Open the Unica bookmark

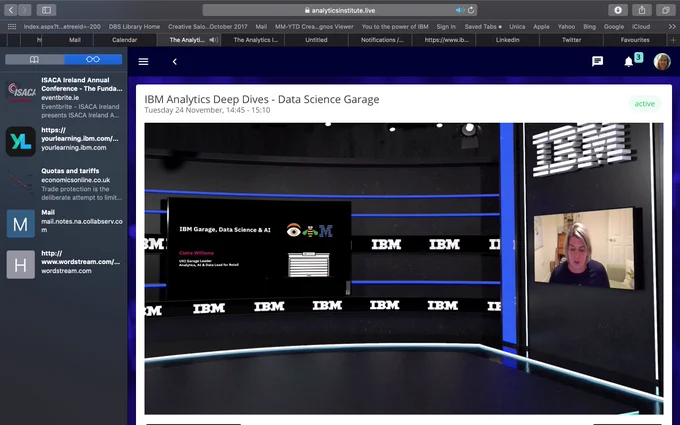(517, 26)
